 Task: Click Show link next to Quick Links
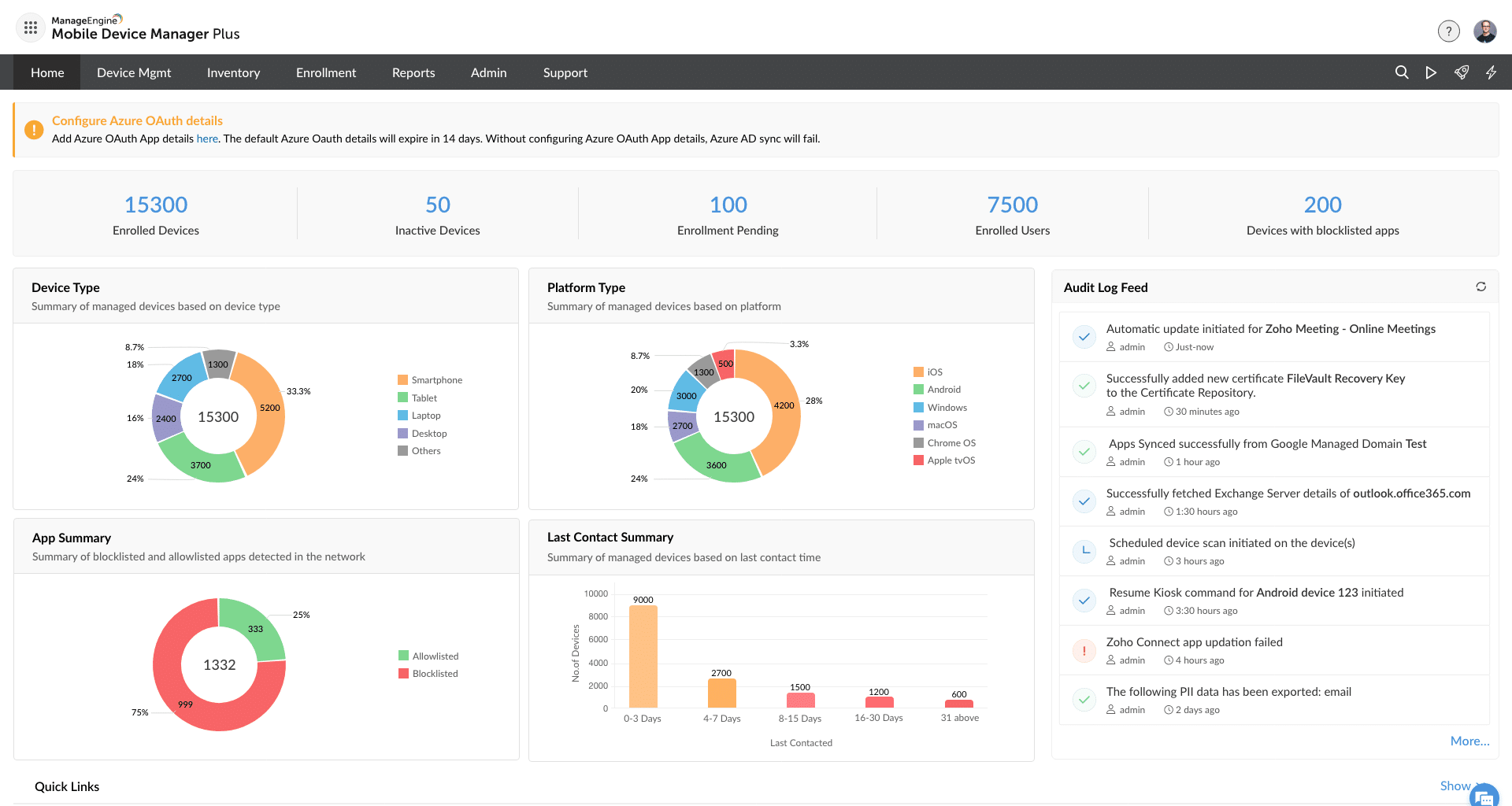tap(1455, 786)
